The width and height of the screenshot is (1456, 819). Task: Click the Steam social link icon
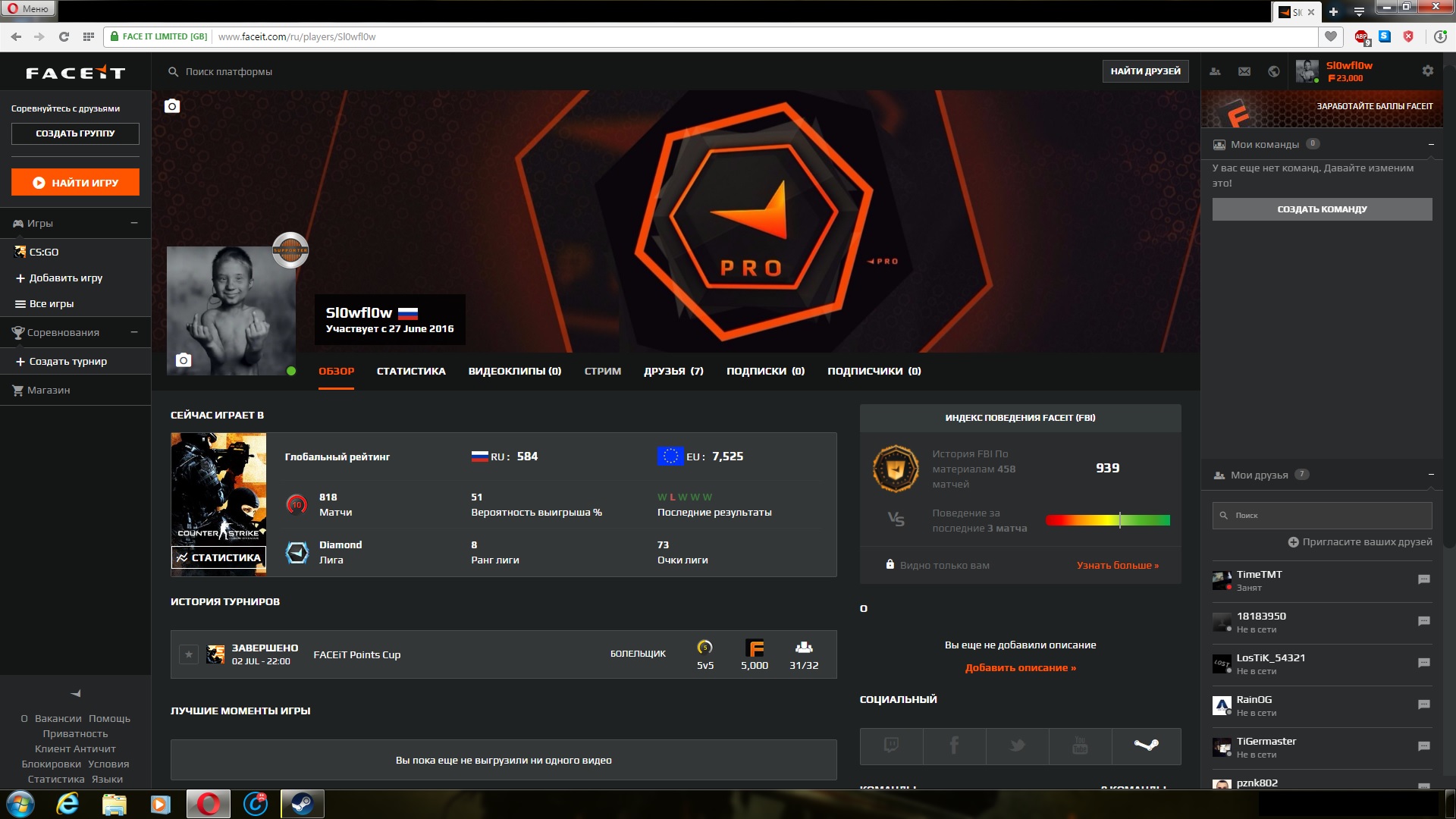click(1146, 745)
